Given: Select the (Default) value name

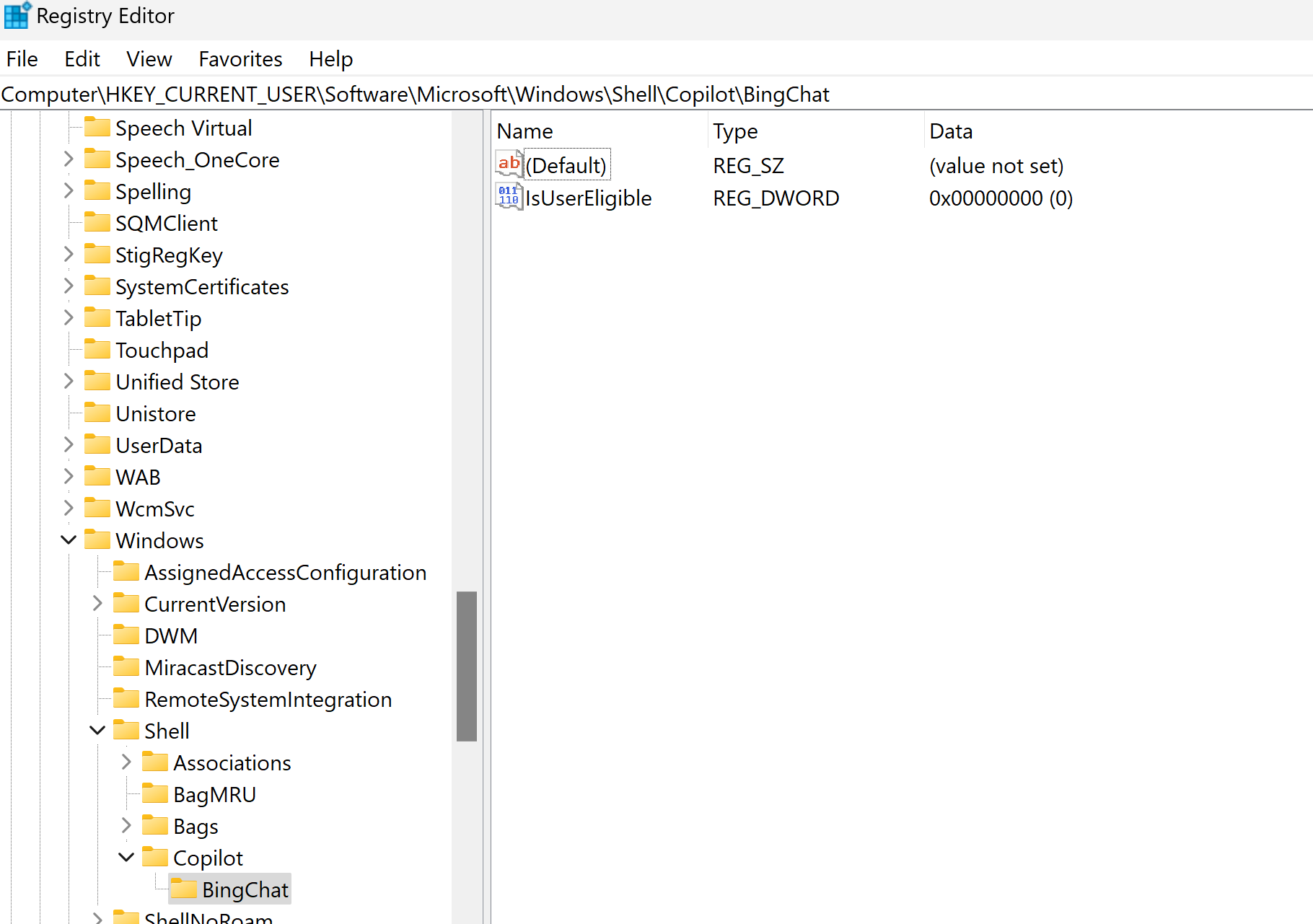Looking at the screenshot, I should 566,166.
